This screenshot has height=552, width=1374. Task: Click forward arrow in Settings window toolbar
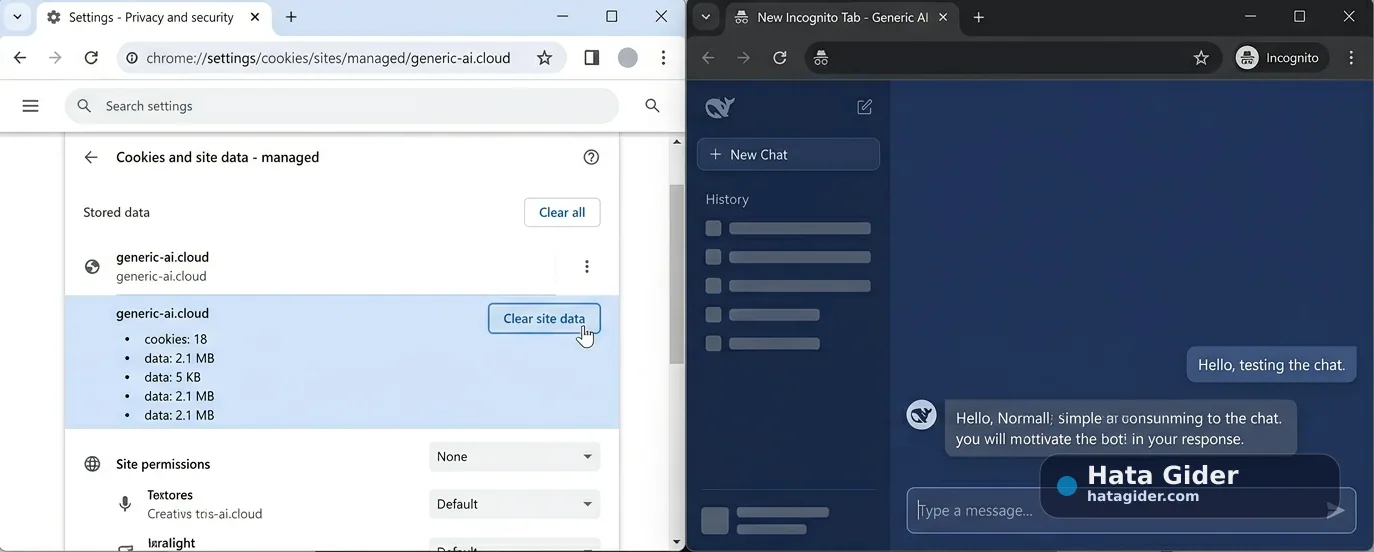[x=55, y=58]
